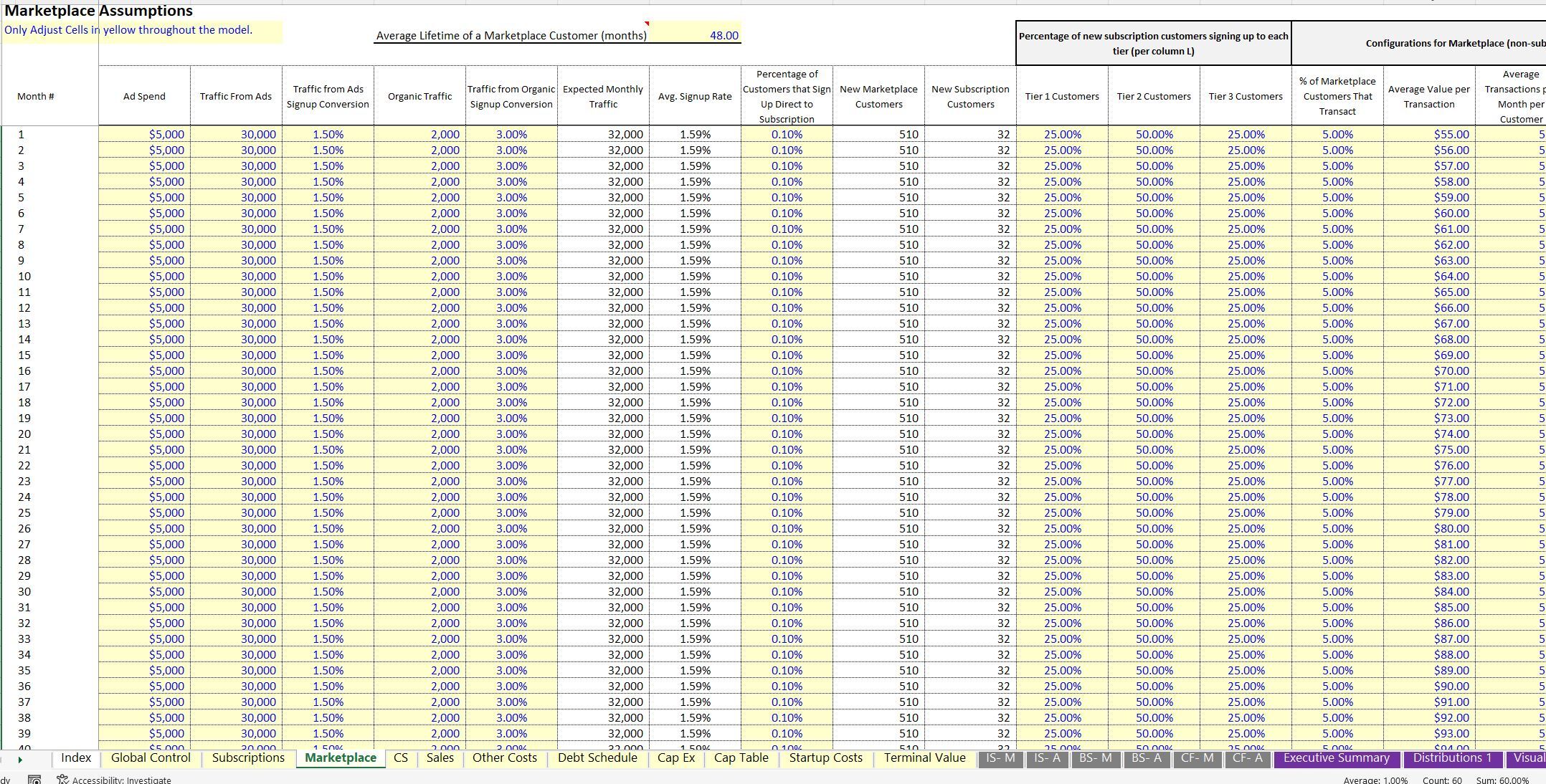
Task: Switch to the Cap Ex sheet tab
Action: click(x=676, y=758)
